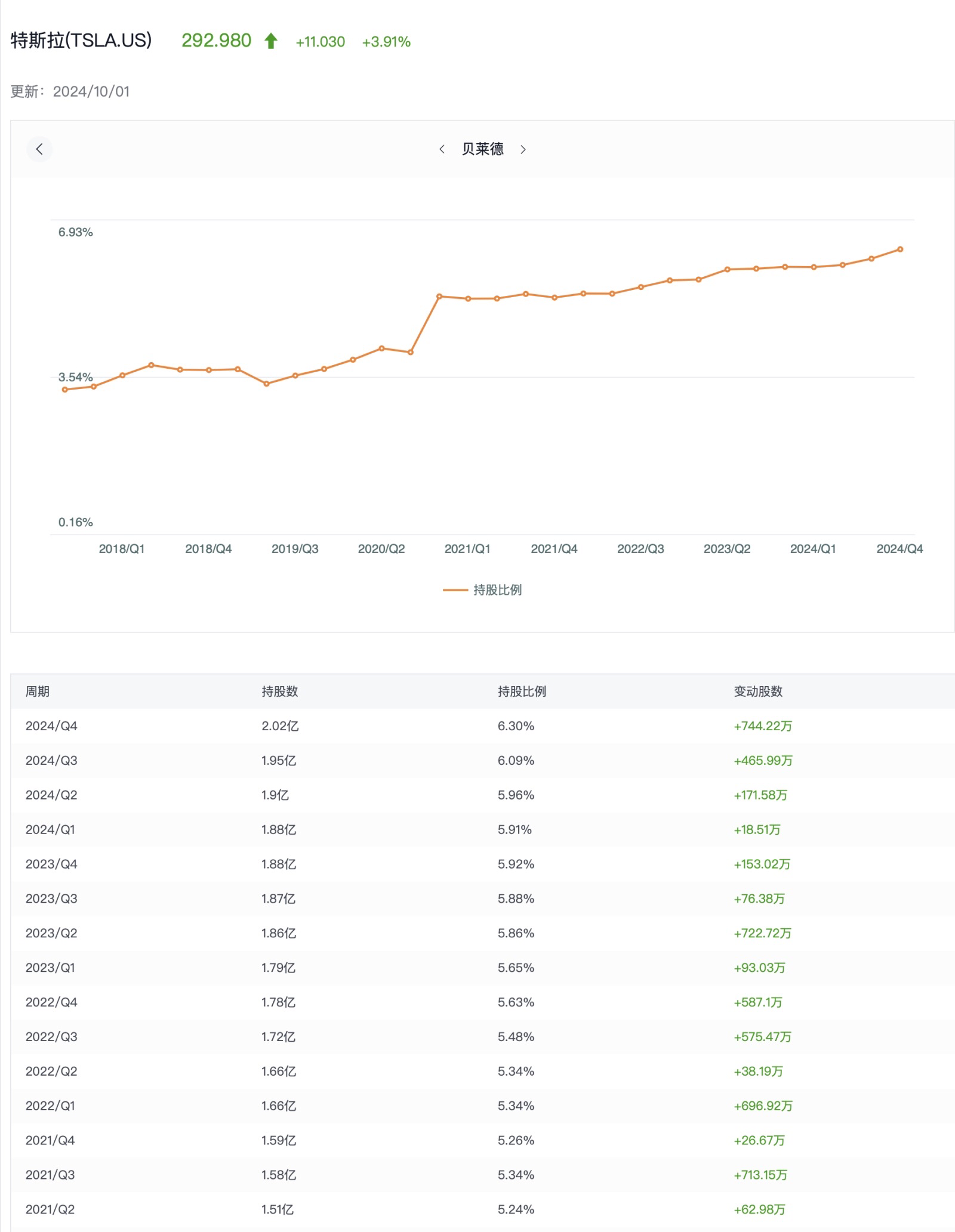
Task: Click the 2024/Q4 x-axis label
Action: click(x=899, y=549)
